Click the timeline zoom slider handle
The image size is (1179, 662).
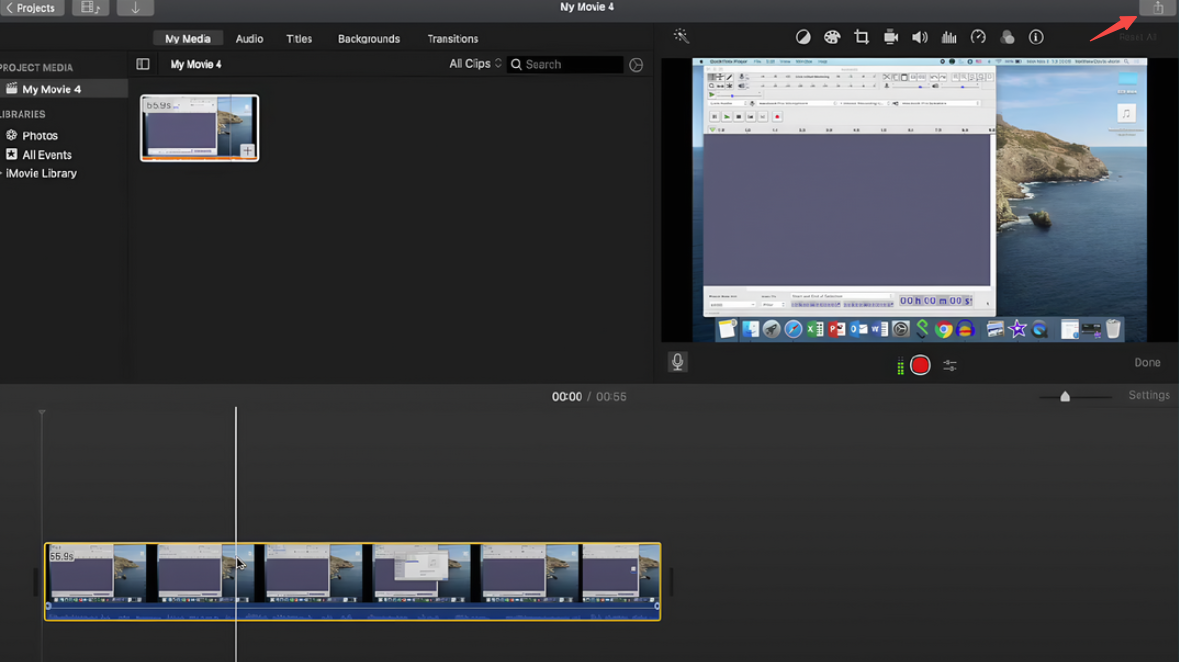click(1065, 397)
